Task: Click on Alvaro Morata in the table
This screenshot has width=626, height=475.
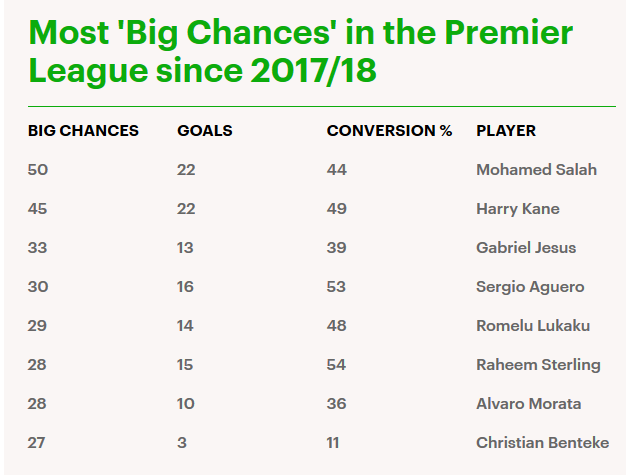Action: click(x=528, y=404)
